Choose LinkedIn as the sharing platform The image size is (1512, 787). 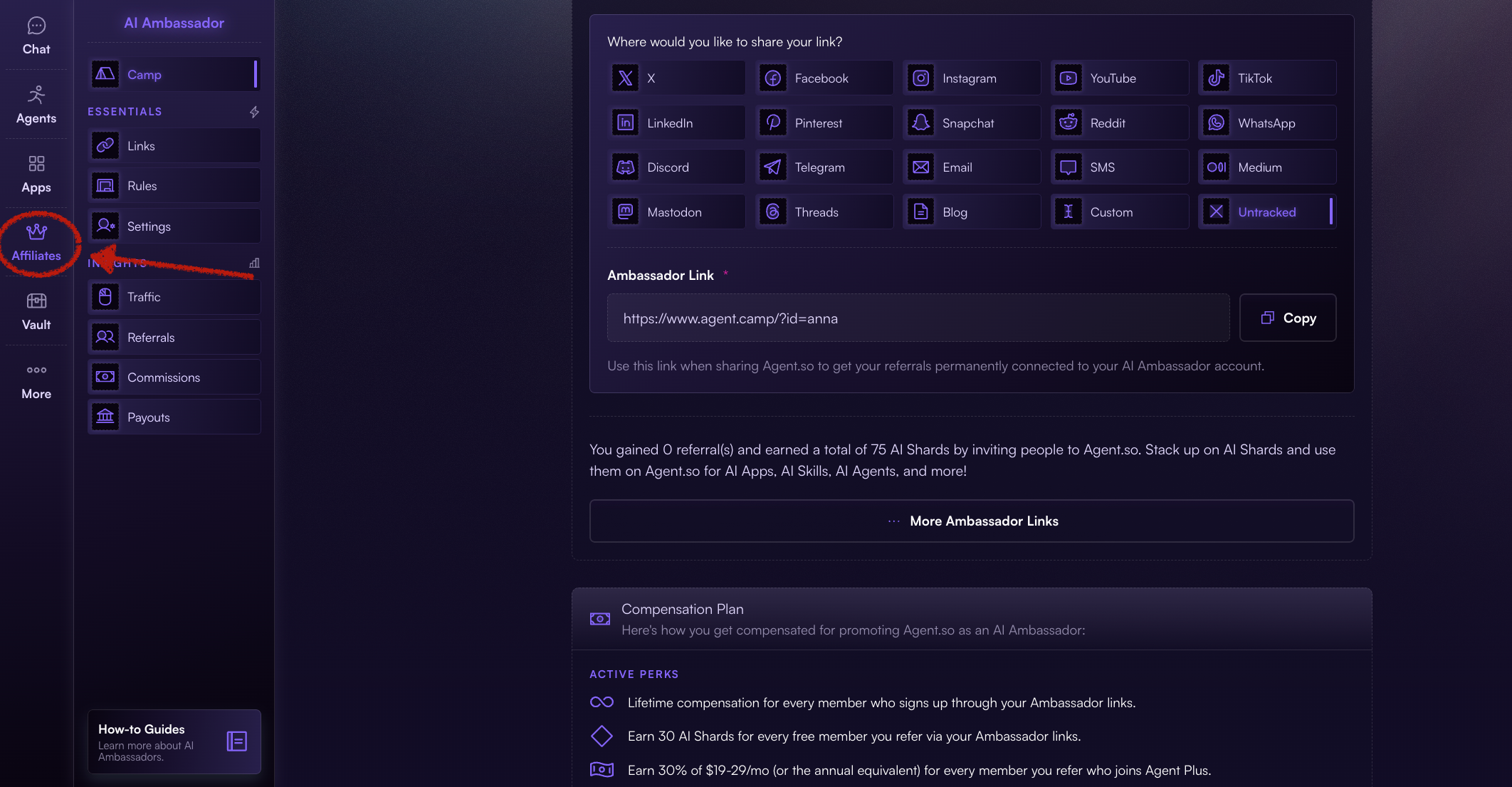[x=677, y=123]
